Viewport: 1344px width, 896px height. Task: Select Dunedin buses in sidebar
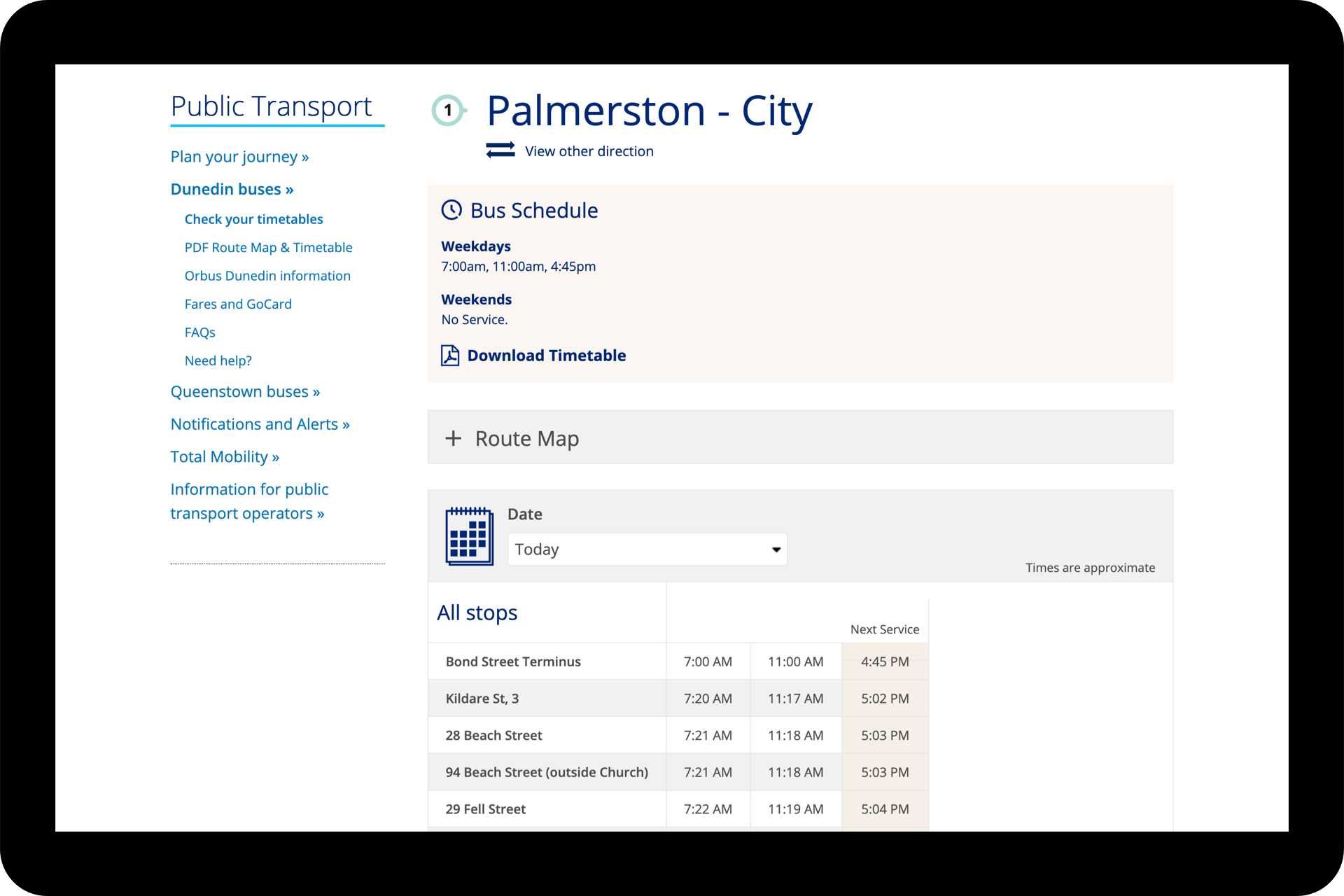coord(232,189)
